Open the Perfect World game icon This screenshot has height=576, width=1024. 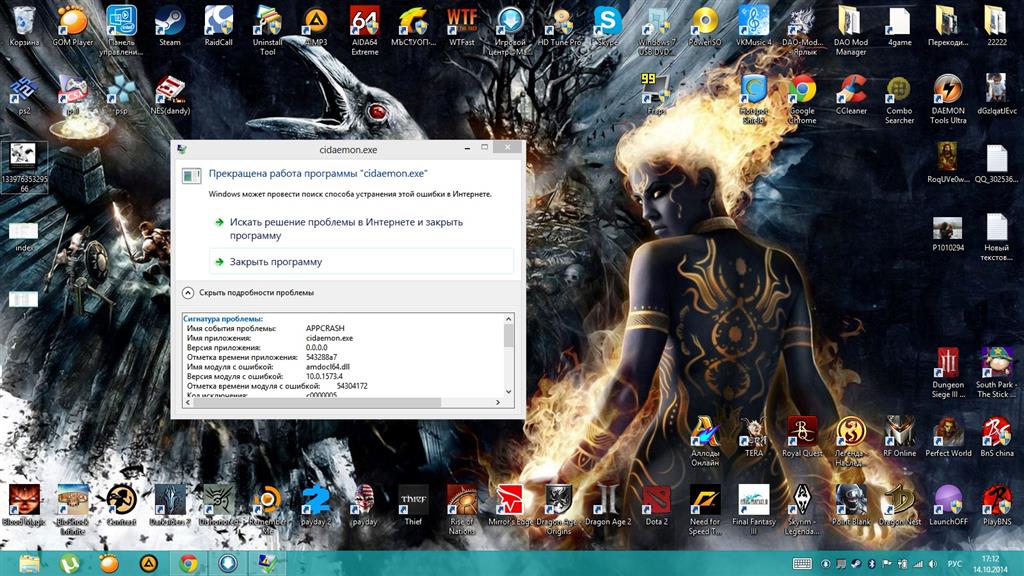pos(948,437)
